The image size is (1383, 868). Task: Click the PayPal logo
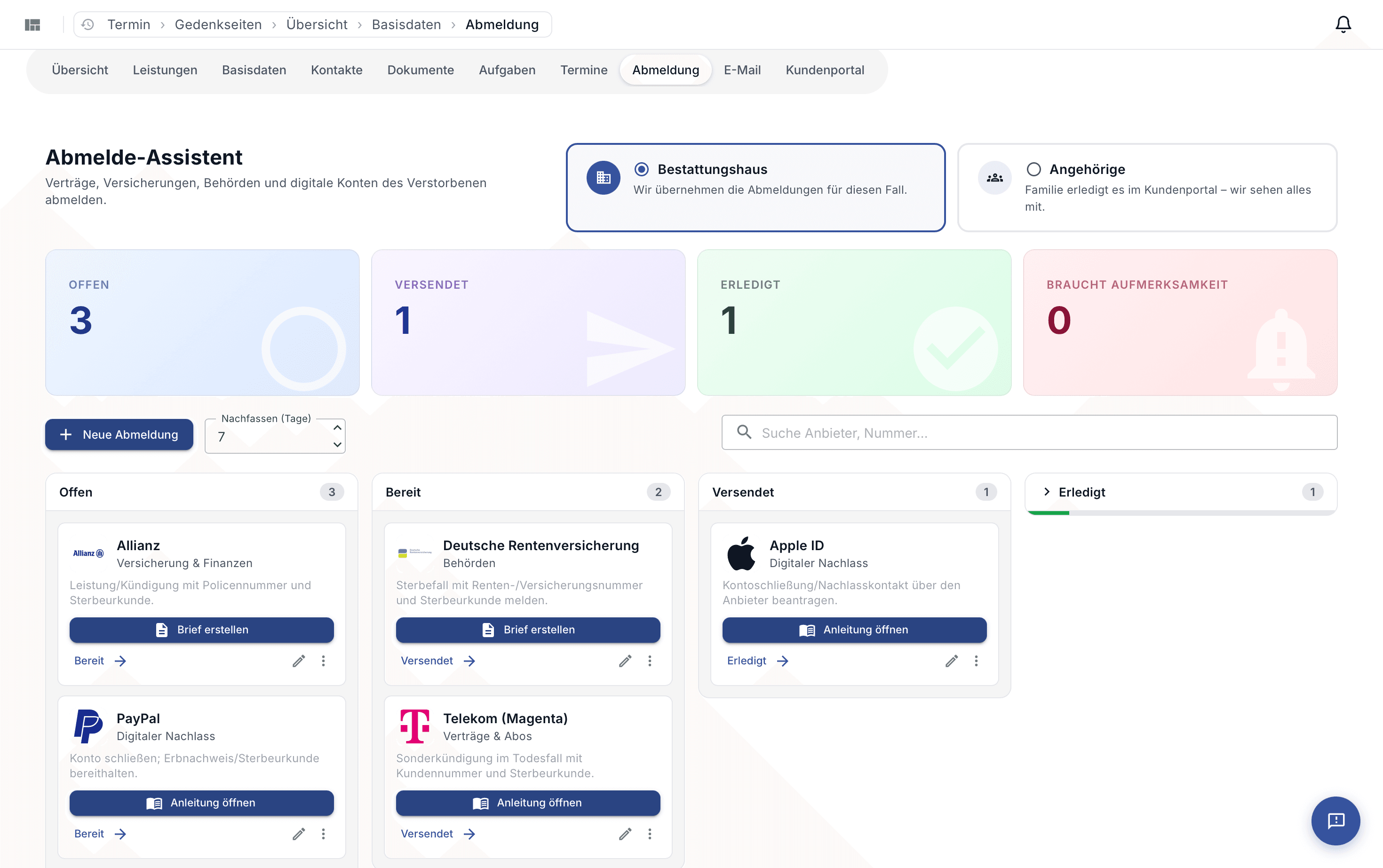88,726
